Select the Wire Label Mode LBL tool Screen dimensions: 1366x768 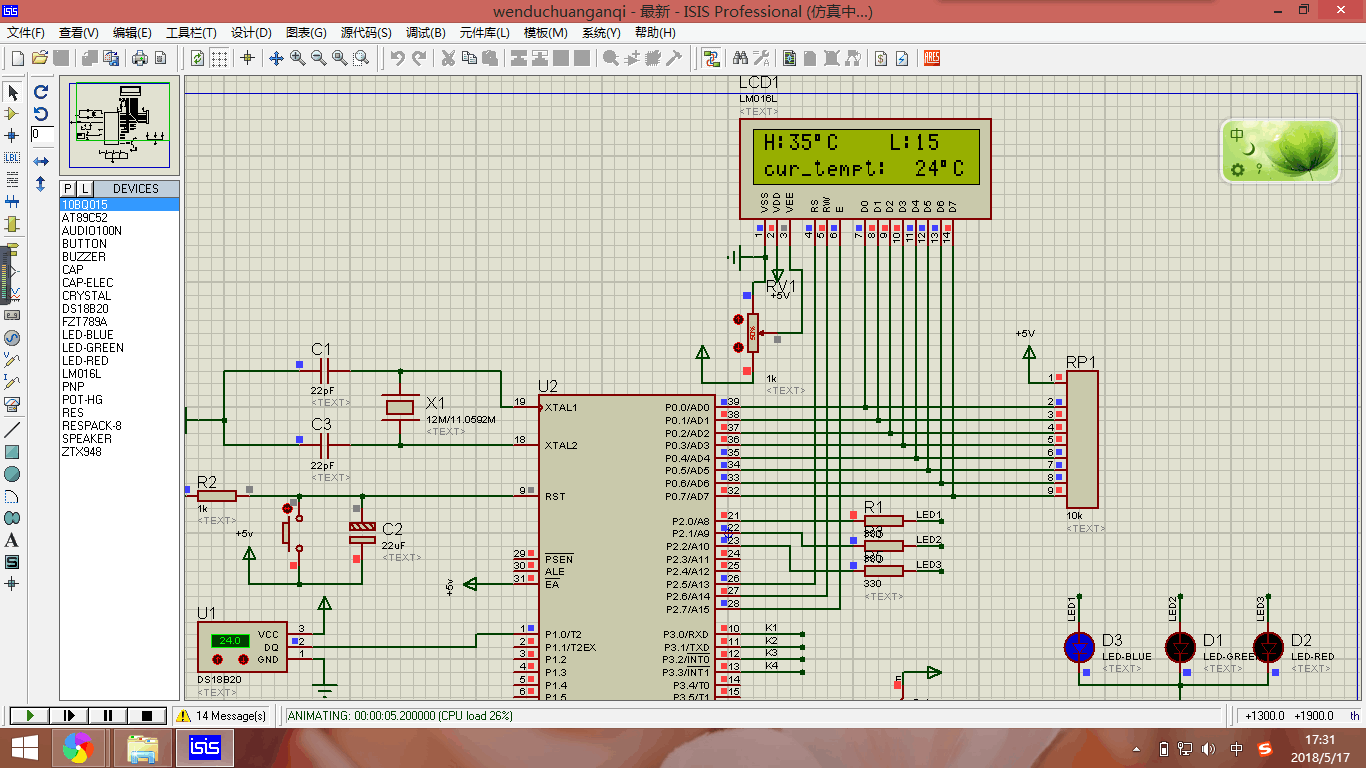[x=13, y=157]
